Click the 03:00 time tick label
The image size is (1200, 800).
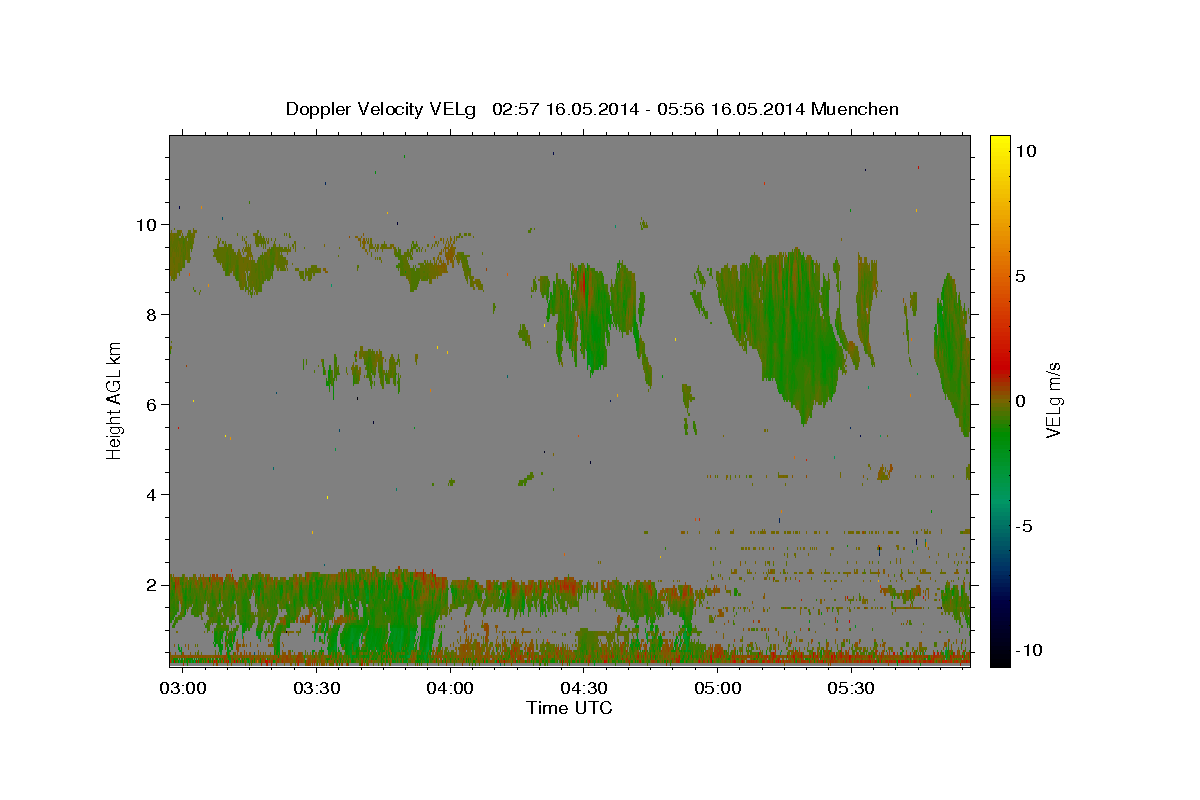pyautogui.click(x=183, y=688)
